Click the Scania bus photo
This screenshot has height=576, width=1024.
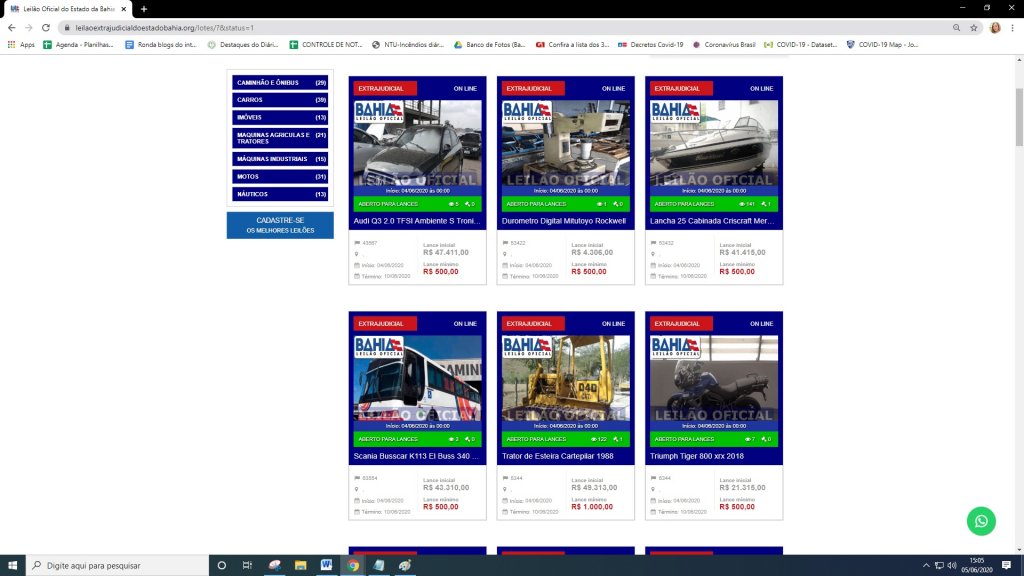[417, 378]
